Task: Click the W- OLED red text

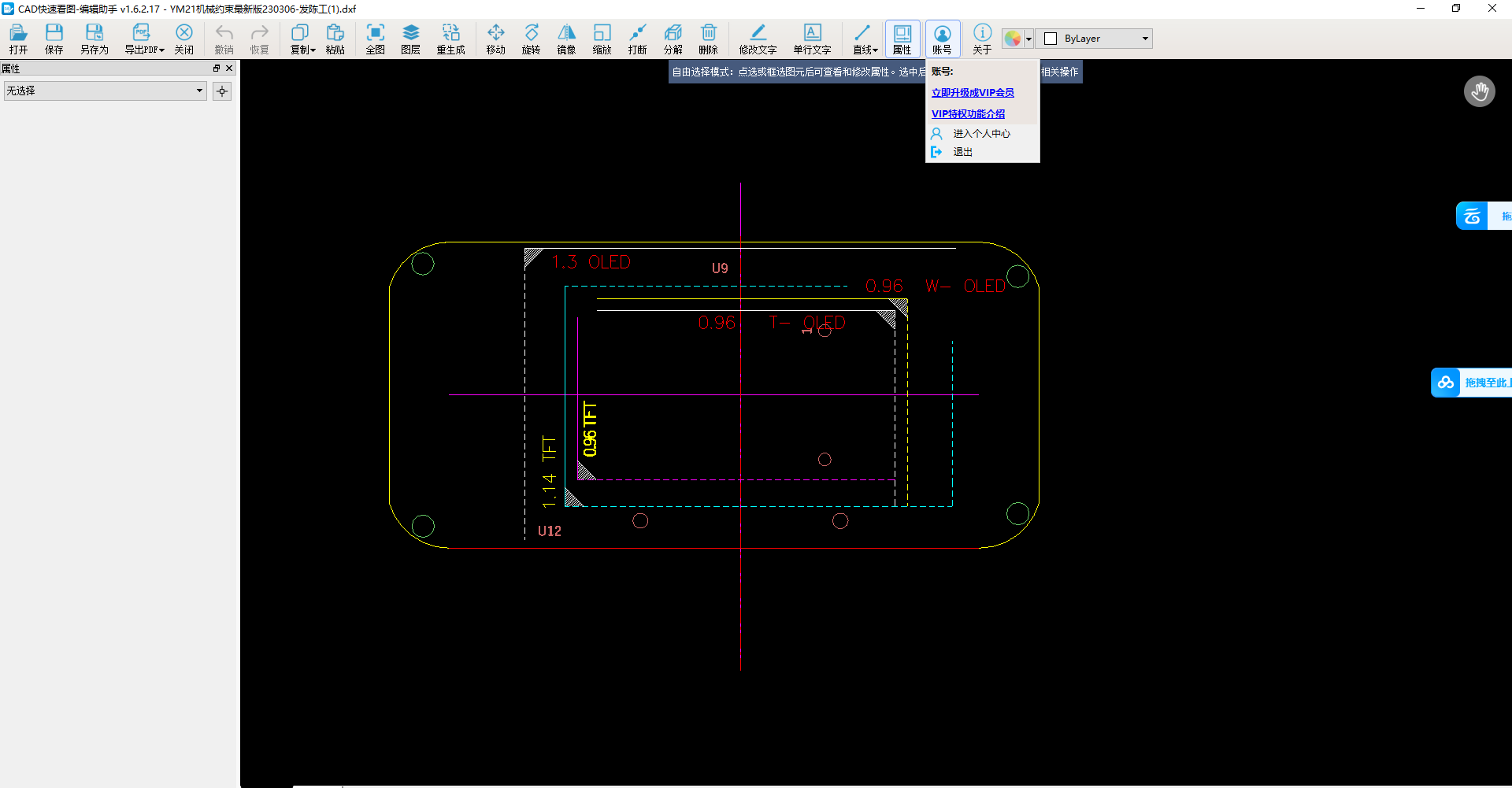Action: pyautogui.click(x=965, y=287)
